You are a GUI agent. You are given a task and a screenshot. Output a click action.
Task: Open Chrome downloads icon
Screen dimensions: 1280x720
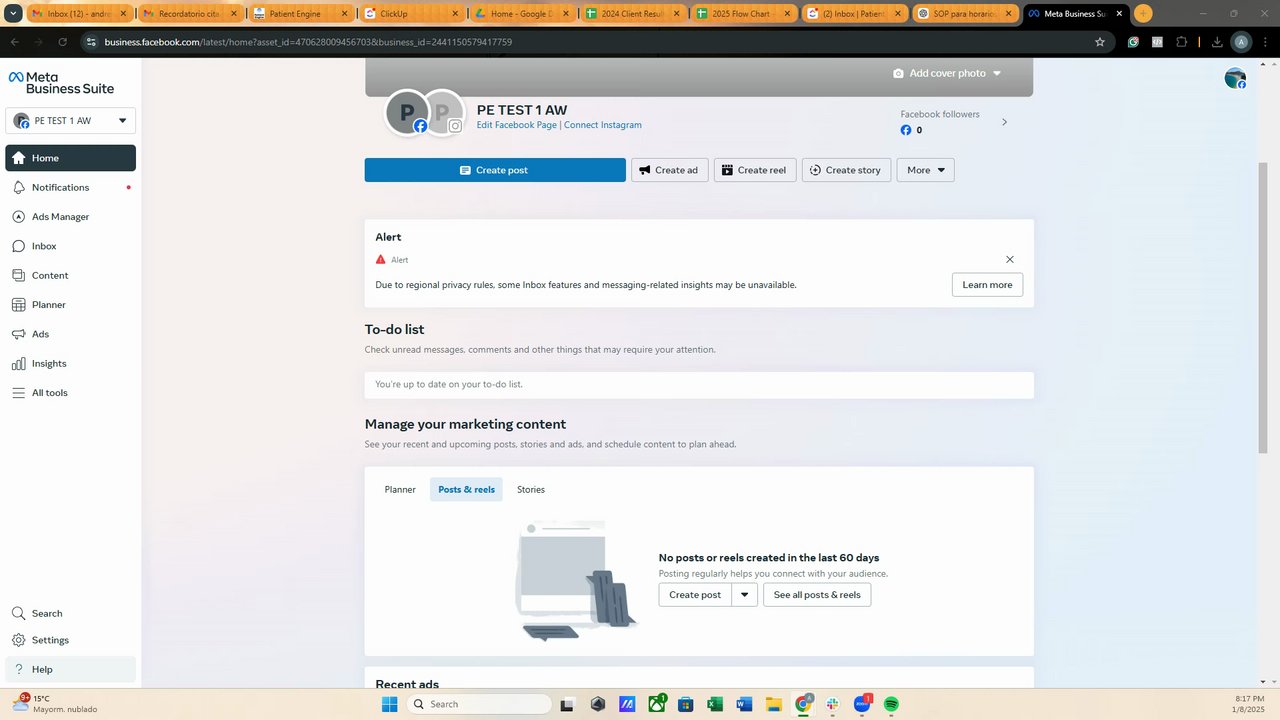[x=1217, y=42]
